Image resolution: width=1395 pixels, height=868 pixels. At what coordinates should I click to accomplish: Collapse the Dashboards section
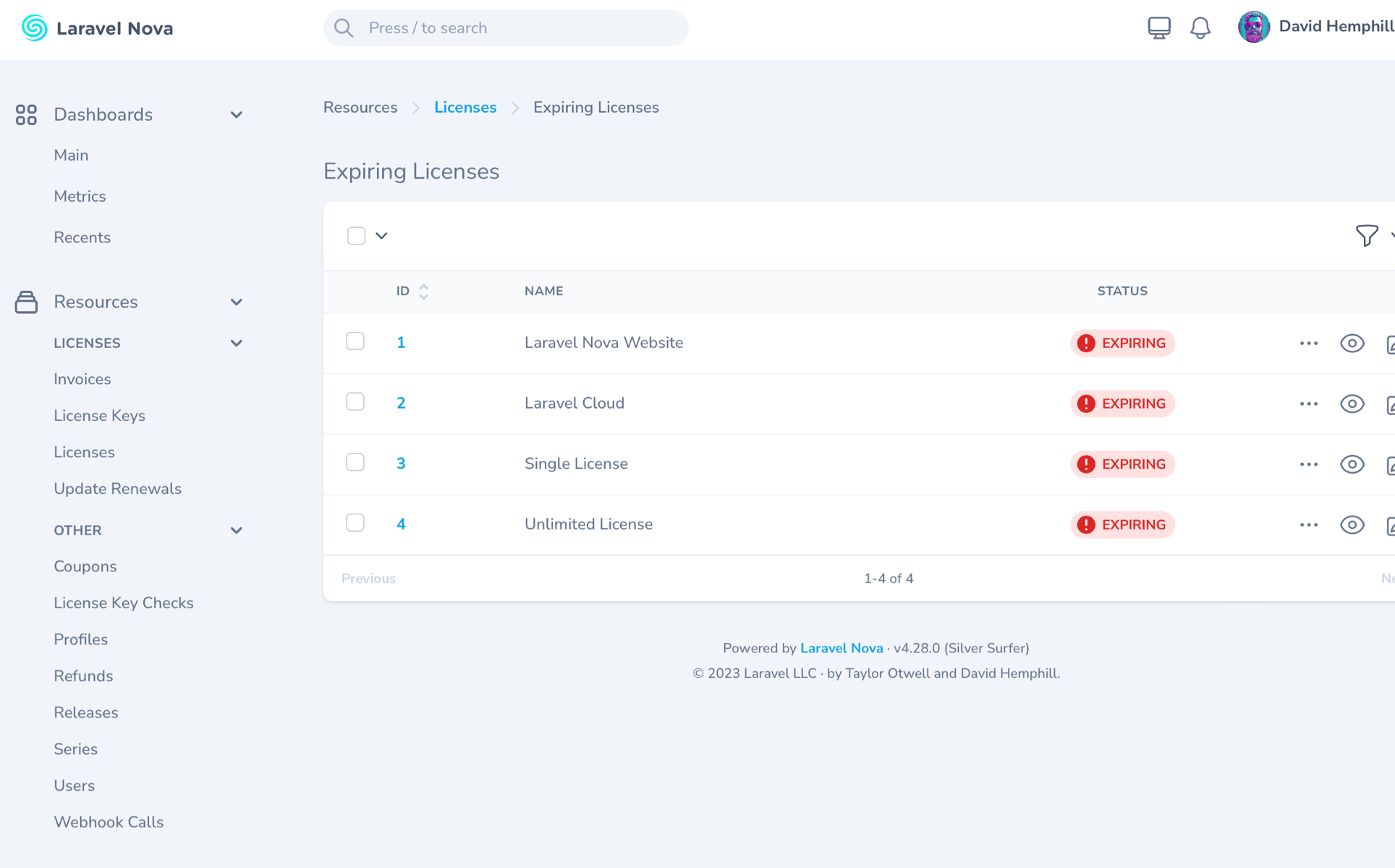tap(236, 115)
